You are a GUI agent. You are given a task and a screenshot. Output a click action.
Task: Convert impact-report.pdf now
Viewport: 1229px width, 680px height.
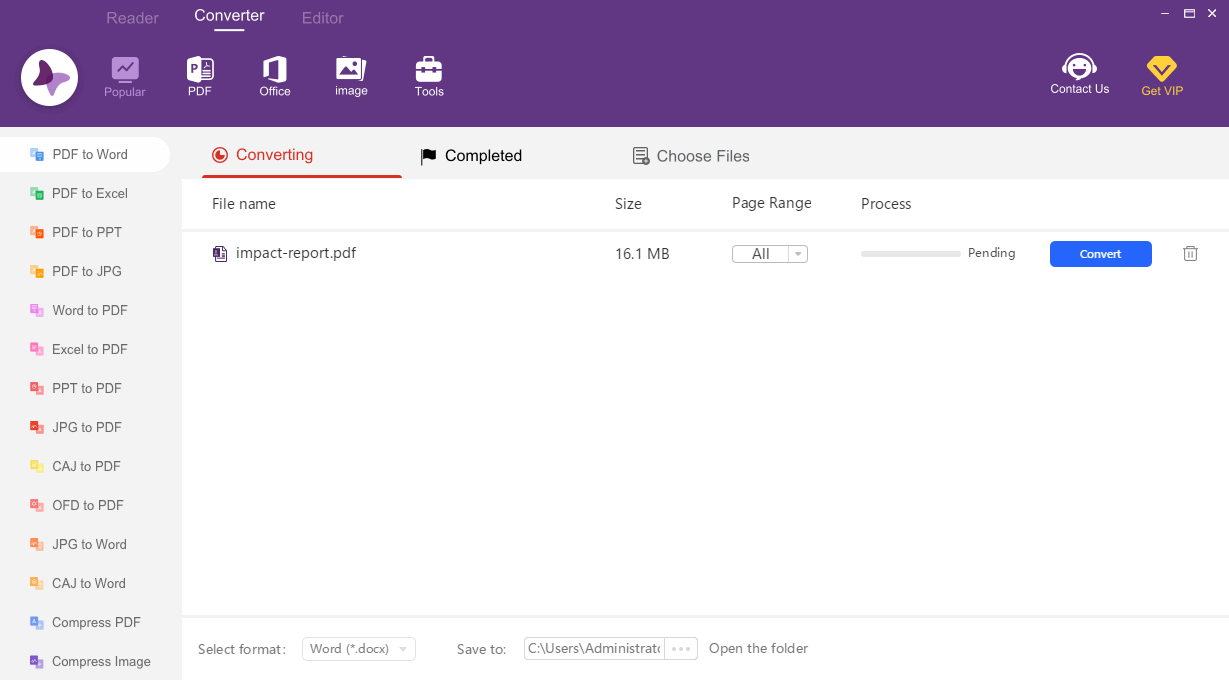(1100, 253)
